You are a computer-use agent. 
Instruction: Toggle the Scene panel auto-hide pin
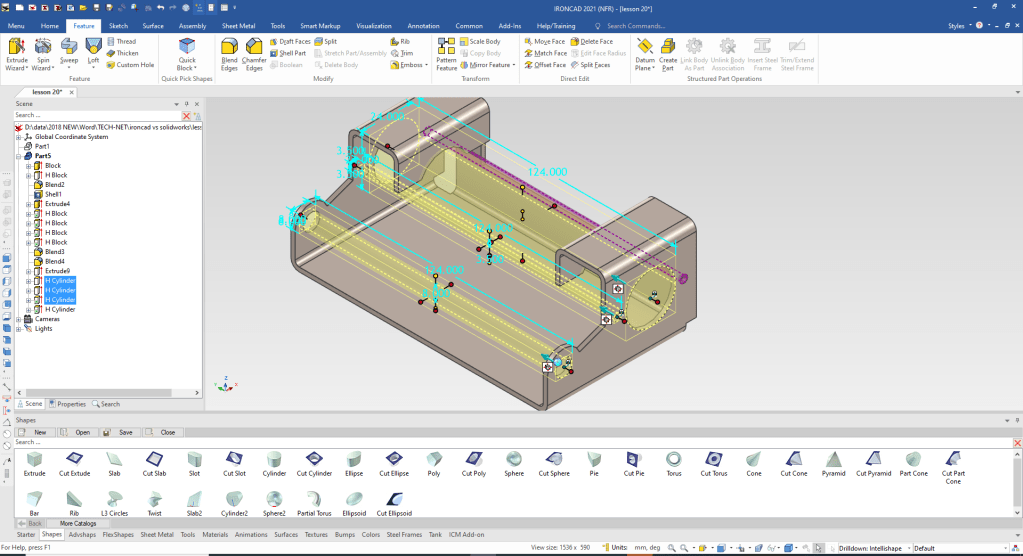click(186, 104)
